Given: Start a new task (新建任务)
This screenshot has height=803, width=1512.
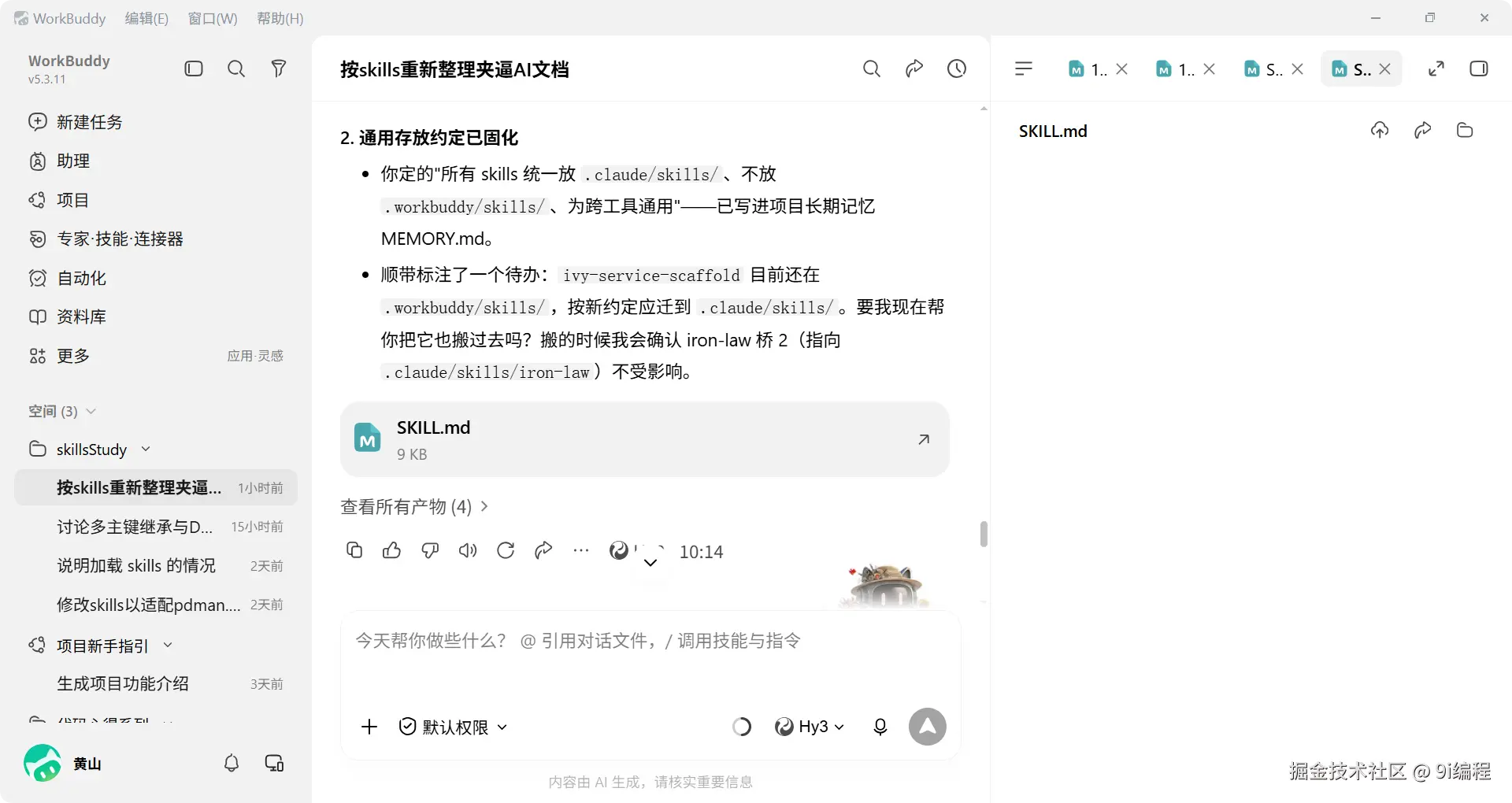Looking at the screenshot, I should click(76, 122).
